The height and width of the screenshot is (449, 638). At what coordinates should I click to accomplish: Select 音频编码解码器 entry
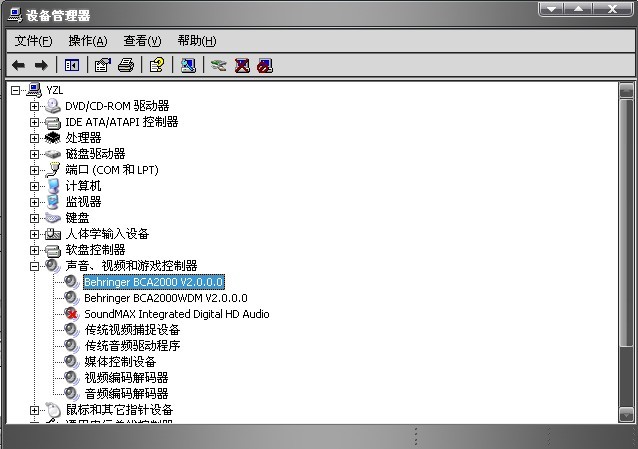(x=126, y=393)
